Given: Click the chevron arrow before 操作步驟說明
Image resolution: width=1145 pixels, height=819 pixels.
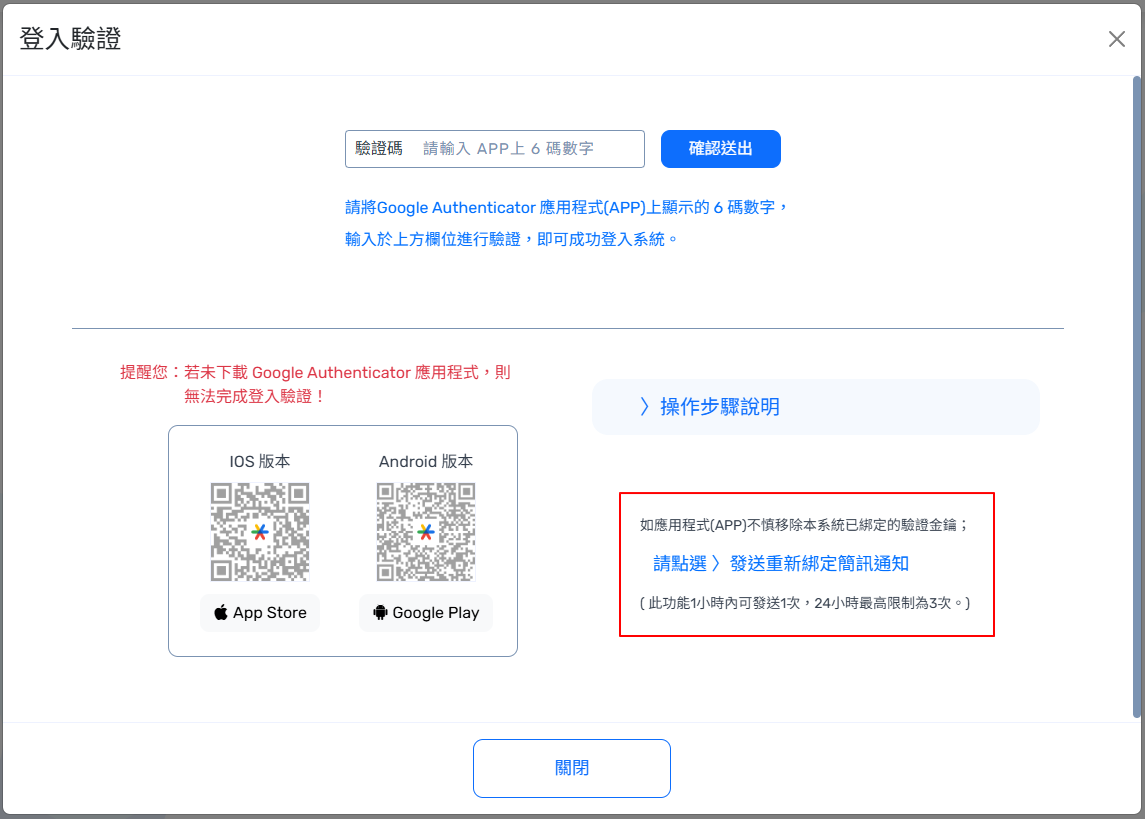Looking at the screenshot, I should pyautogui.click(x=645, y=407).
